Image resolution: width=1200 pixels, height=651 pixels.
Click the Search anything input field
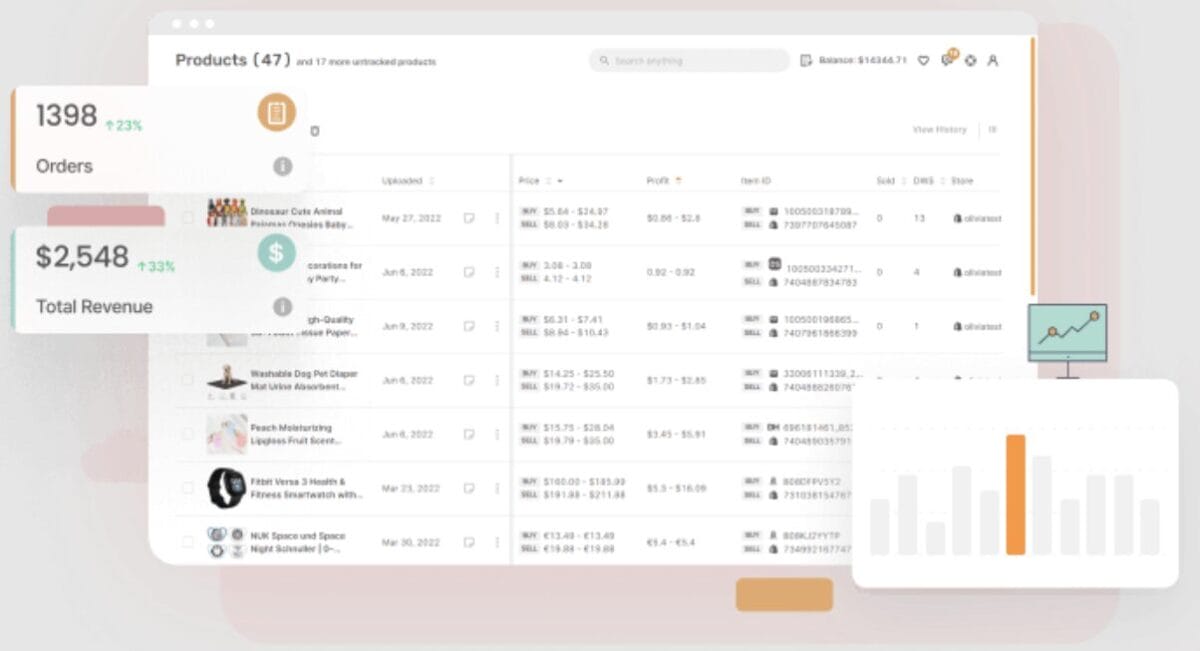pyautogui.click(x=690, y=60)
